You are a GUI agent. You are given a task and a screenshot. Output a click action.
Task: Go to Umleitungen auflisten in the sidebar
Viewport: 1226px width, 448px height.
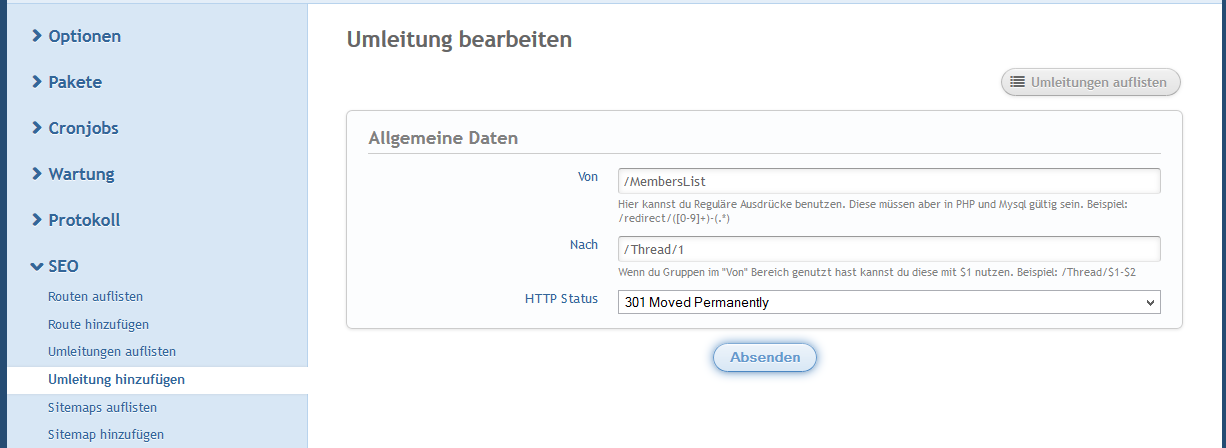point(112,352)
